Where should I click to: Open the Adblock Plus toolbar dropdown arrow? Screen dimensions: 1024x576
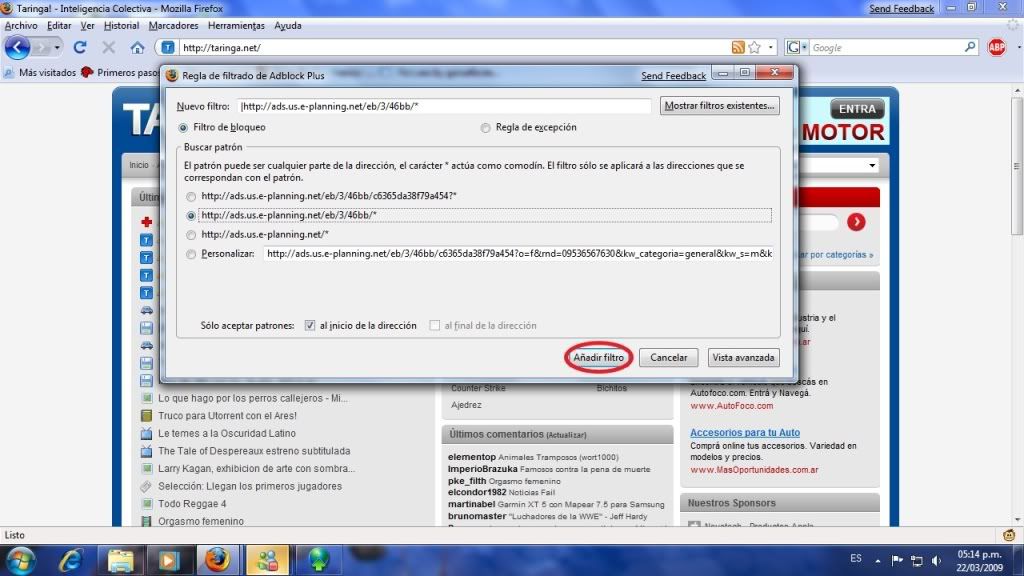point(1017,48)
